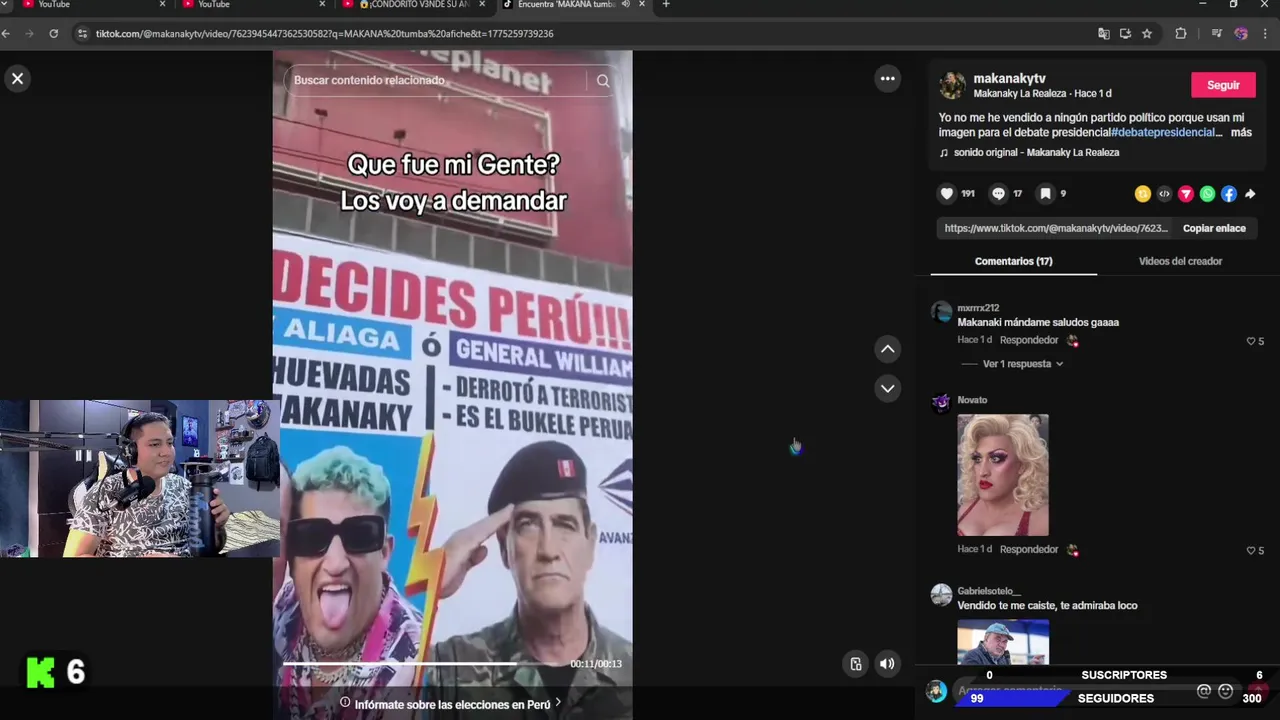Viewport: 1280px width, 720px height.
Task: Click Buscar contenido relacionado search field
Action: [438, 80]
